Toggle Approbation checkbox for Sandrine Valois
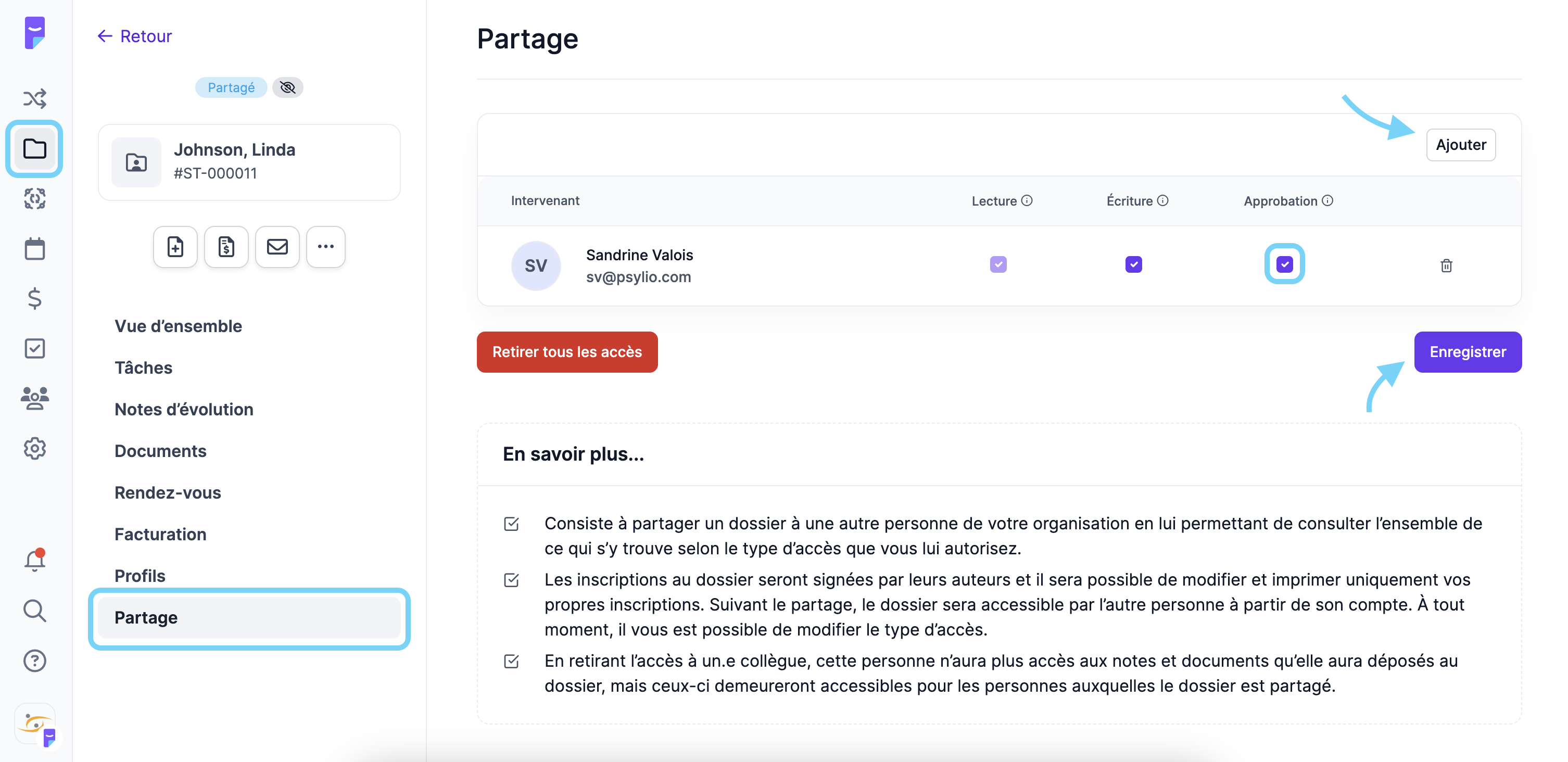This screenshot has height=762, width=1568. pos(1284,264)
